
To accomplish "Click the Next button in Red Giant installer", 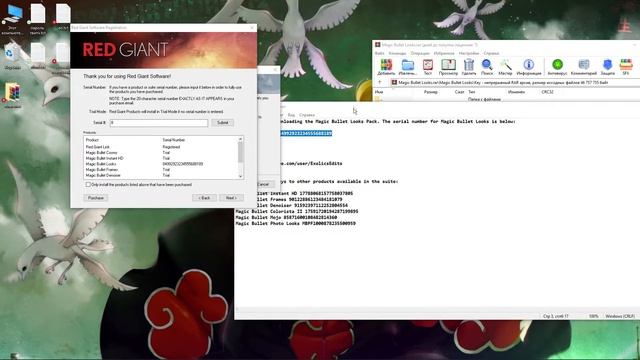I will point(231,198).
